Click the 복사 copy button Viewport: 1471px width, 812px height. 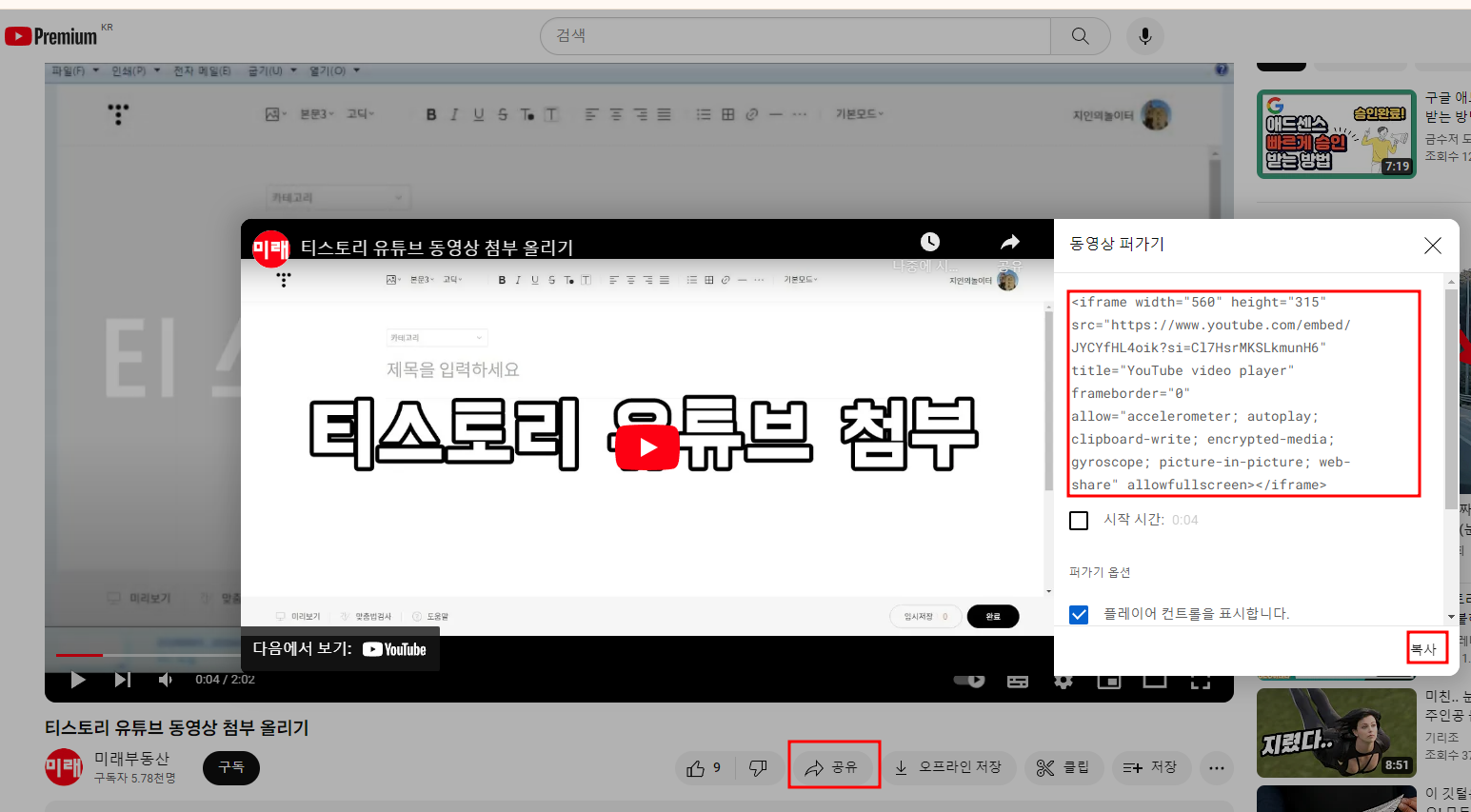point(1424,649)
